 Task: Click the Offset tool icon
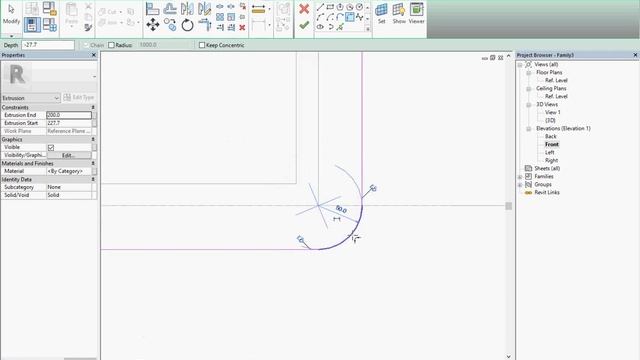pyautogui.click(x=170, y=8)
